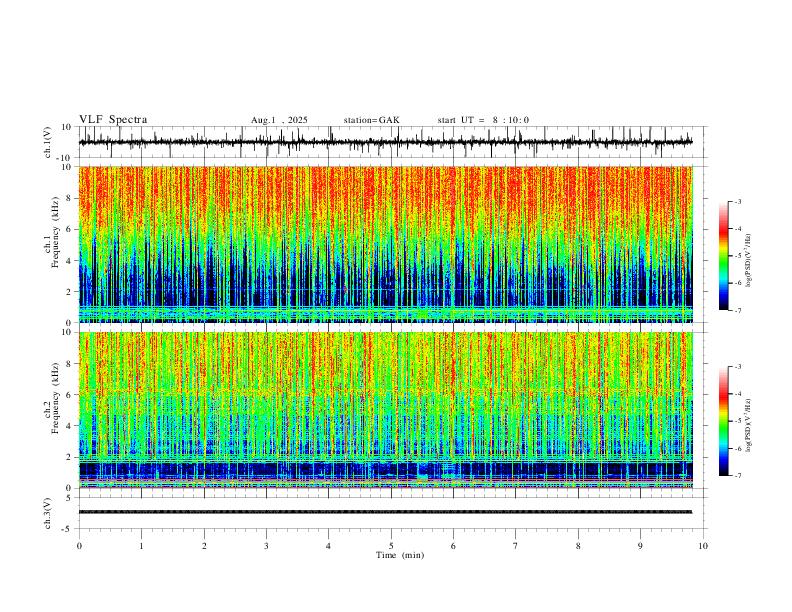792x612 pixels.
Task: Click inside the ch.2 spectrogram panel
Action: [386, 410]
